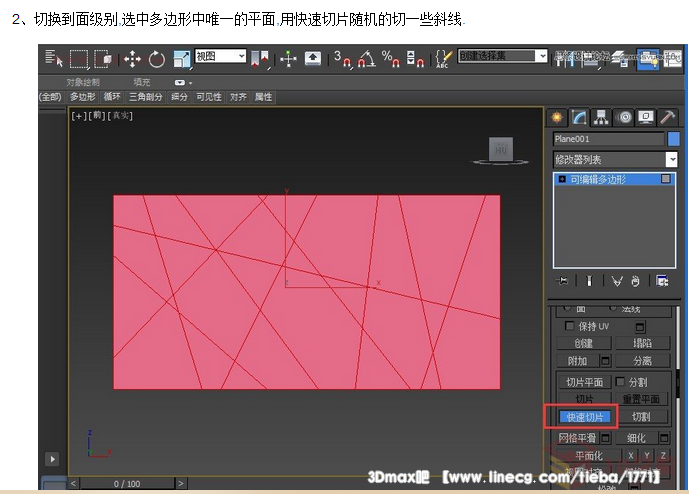This screenshot has width=689, height=494.
Task: Click the 切片平面 button
Action: (x=584, y=382)
